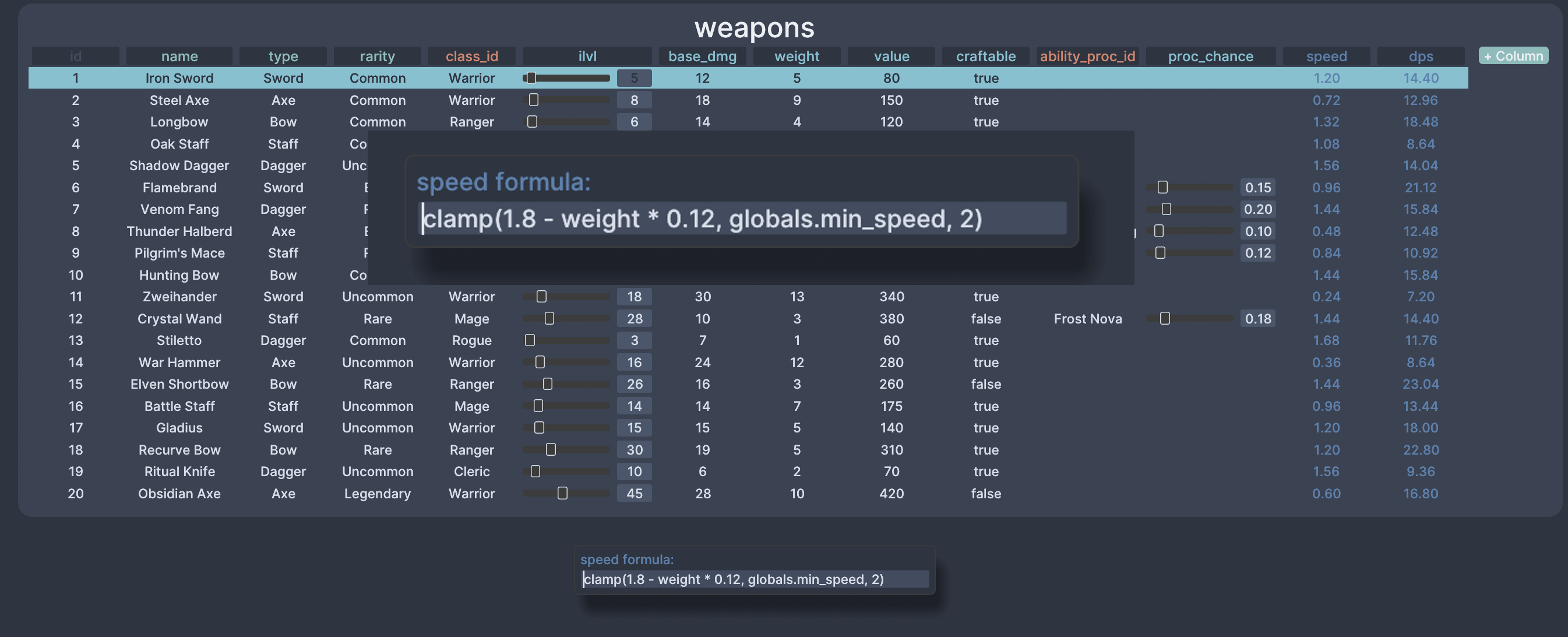The height and width of the screenshot is (637, 1568).
Task: Click the + Column button
Action: tap(1513, 55)
